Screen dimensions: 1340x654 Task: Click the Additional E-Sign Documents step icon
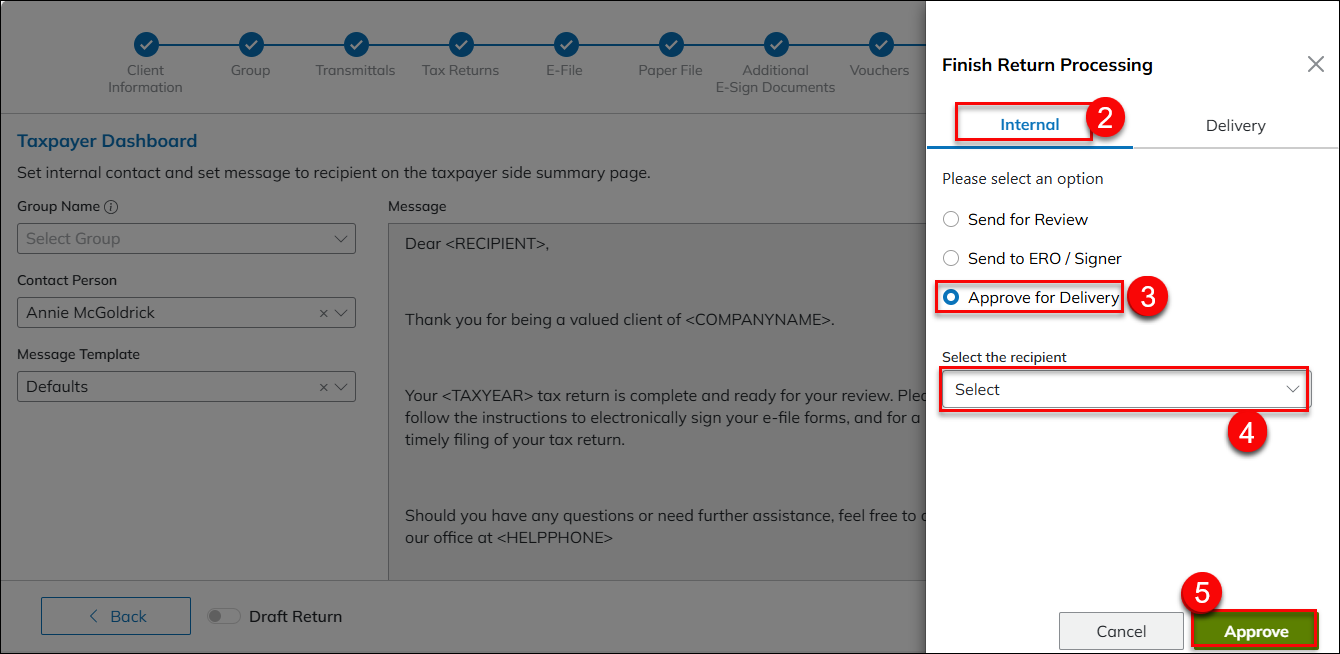[776, 44]
